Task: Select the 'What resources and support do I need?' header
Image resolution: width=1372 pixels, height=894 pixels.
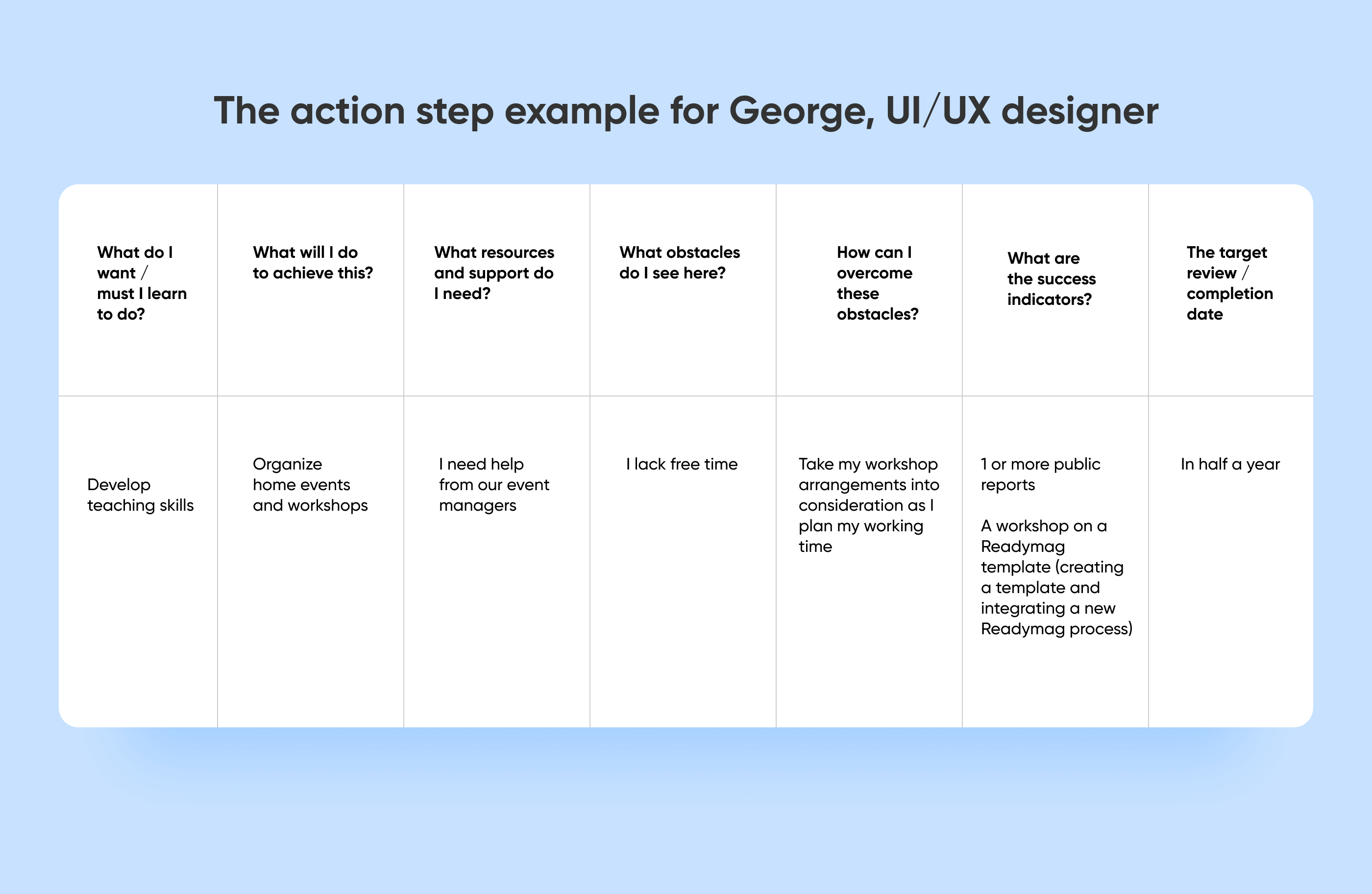Action: point(494,273)
